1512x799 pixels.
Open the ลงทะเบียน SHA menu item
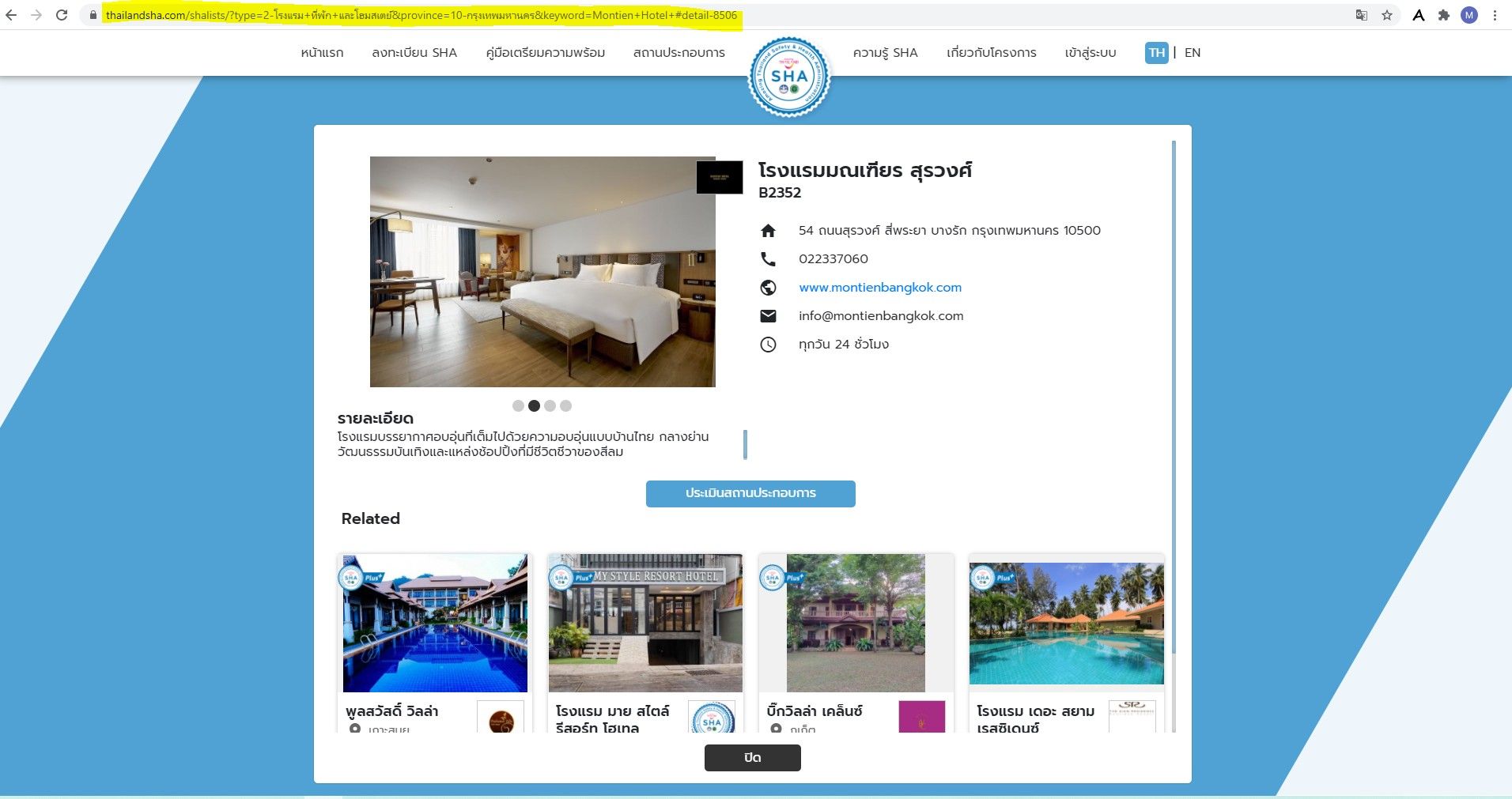pyautogui.click(x=414, y=53)
